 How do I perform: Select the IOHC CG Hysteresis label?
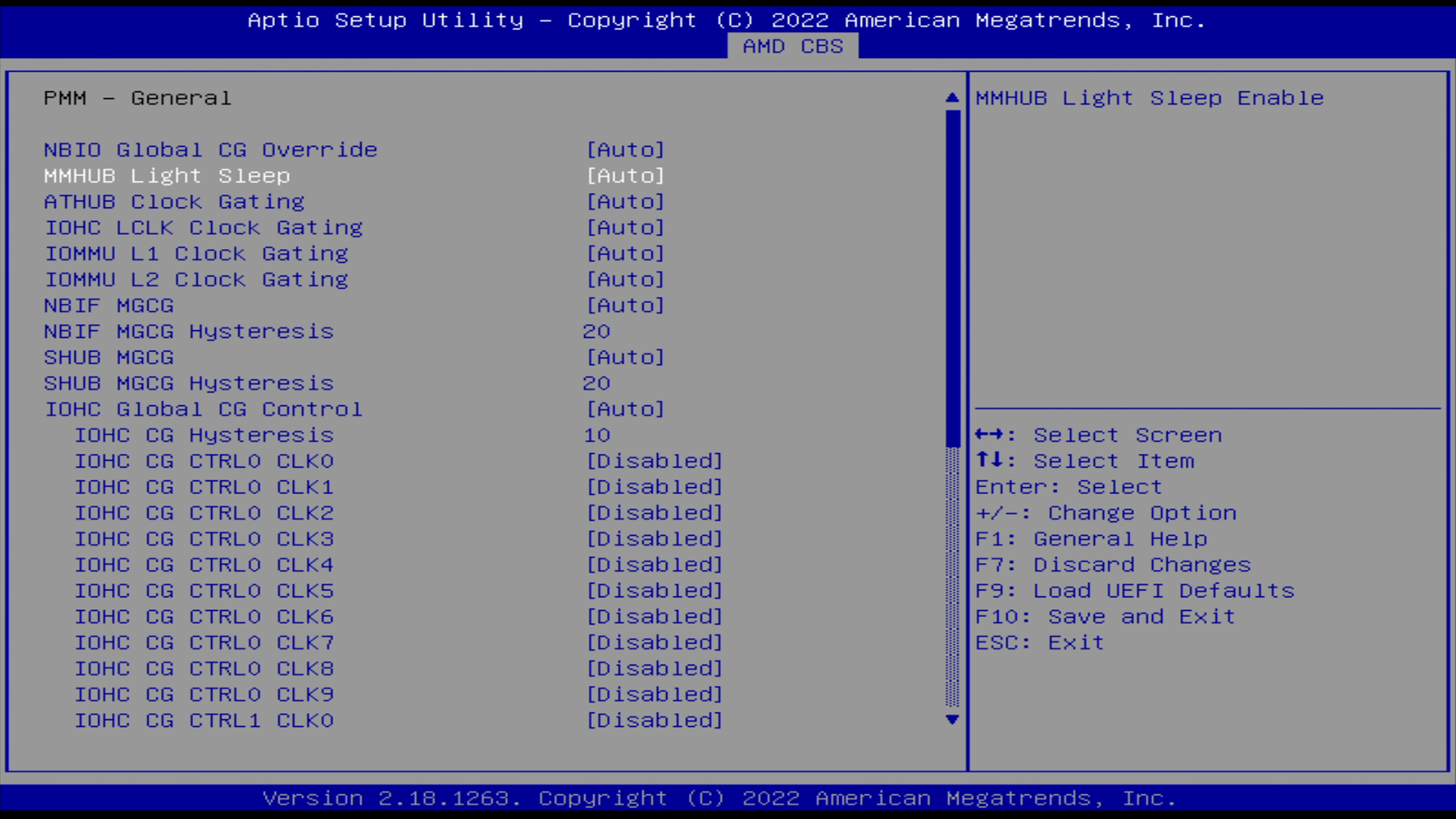pos(204,436)
